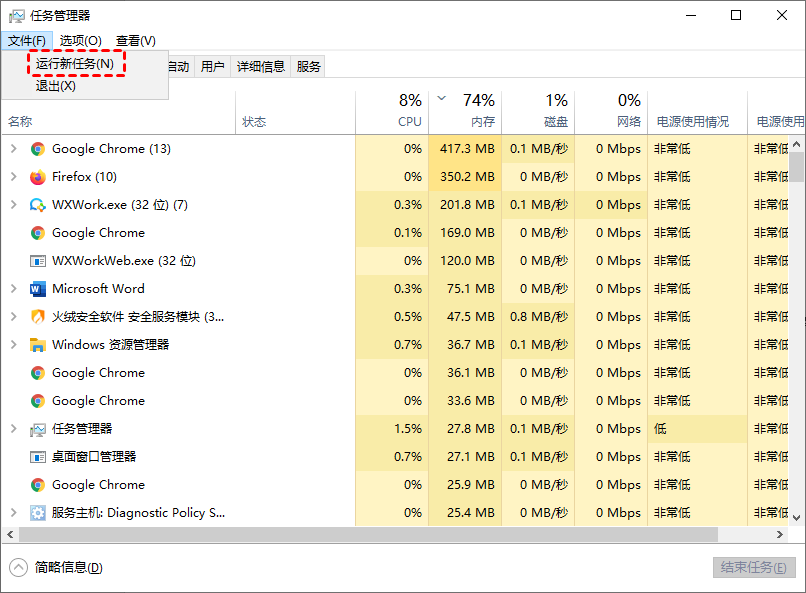Viewport: 806px width, 593px height.
Task: Click the 火绒安全软件 process icon
Action: tap(38, 317)
